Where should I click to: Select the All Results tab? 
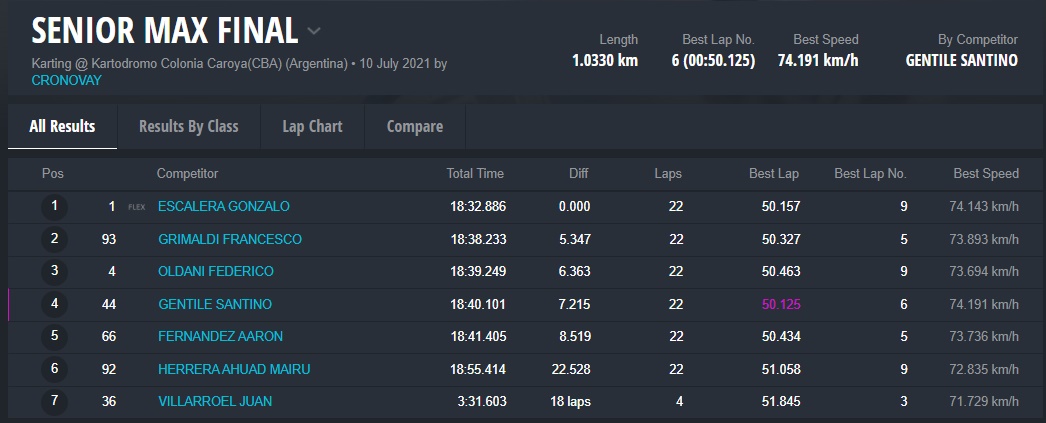[x=62, y=126]
